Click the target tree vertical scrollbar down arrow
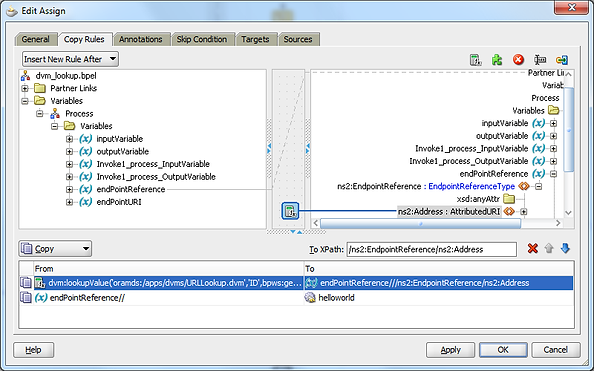The height and width of the screenshot is (371, 594). click(569, 213)
